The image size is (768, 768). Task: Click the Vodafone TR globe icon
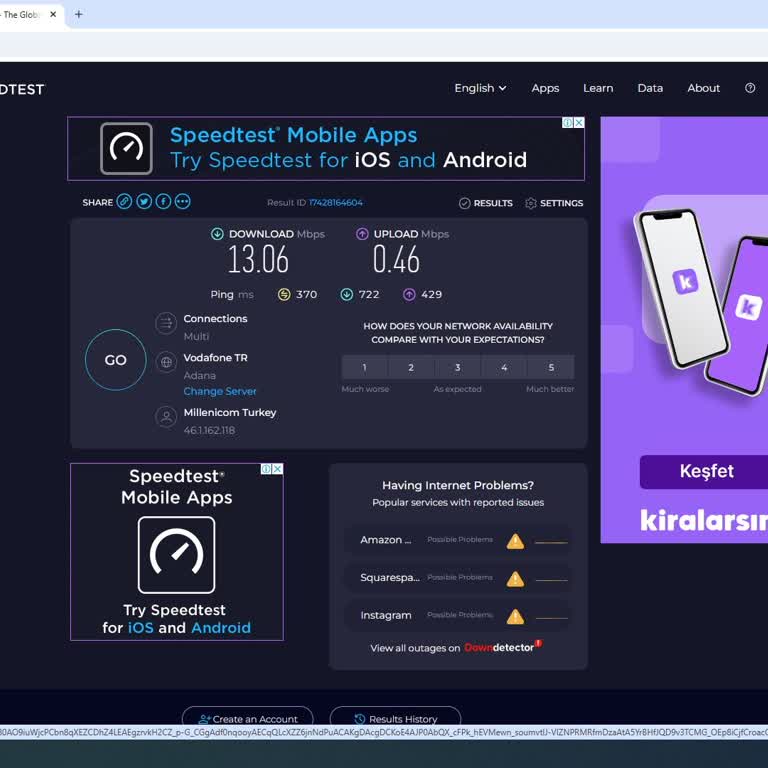[x=166, y=362]
